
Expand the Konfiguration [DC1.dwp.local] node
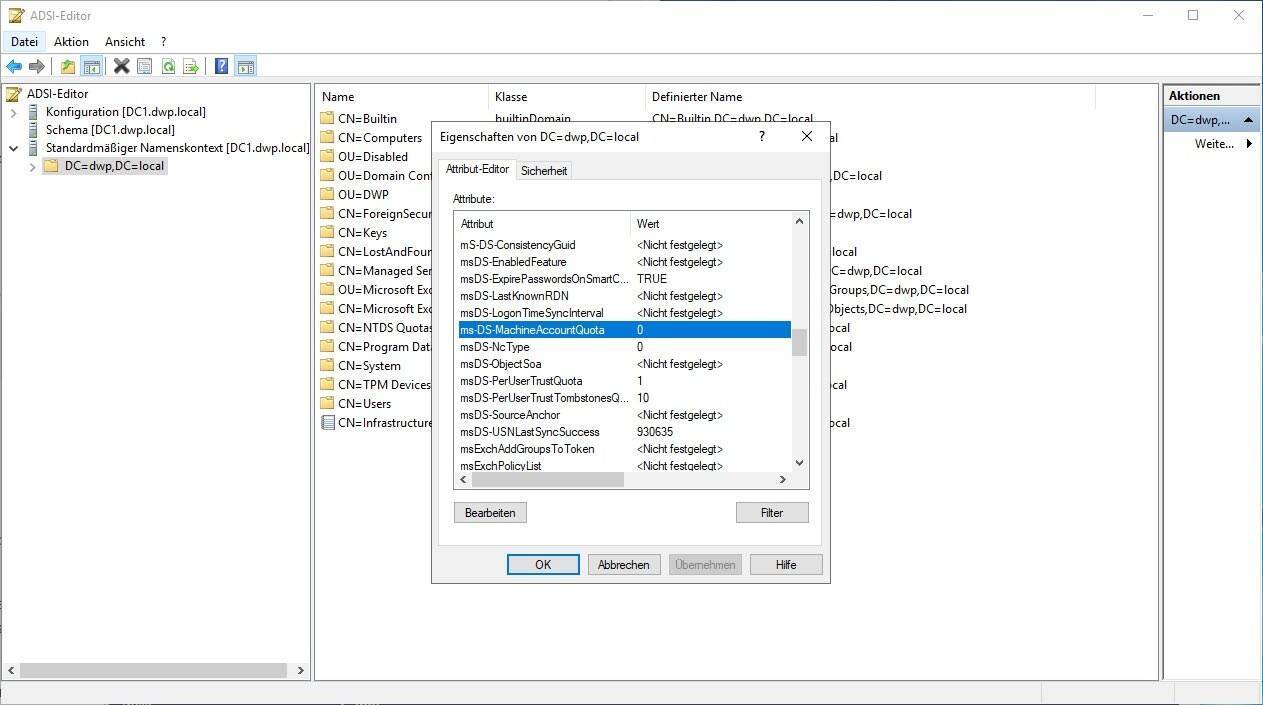(14, 112)
